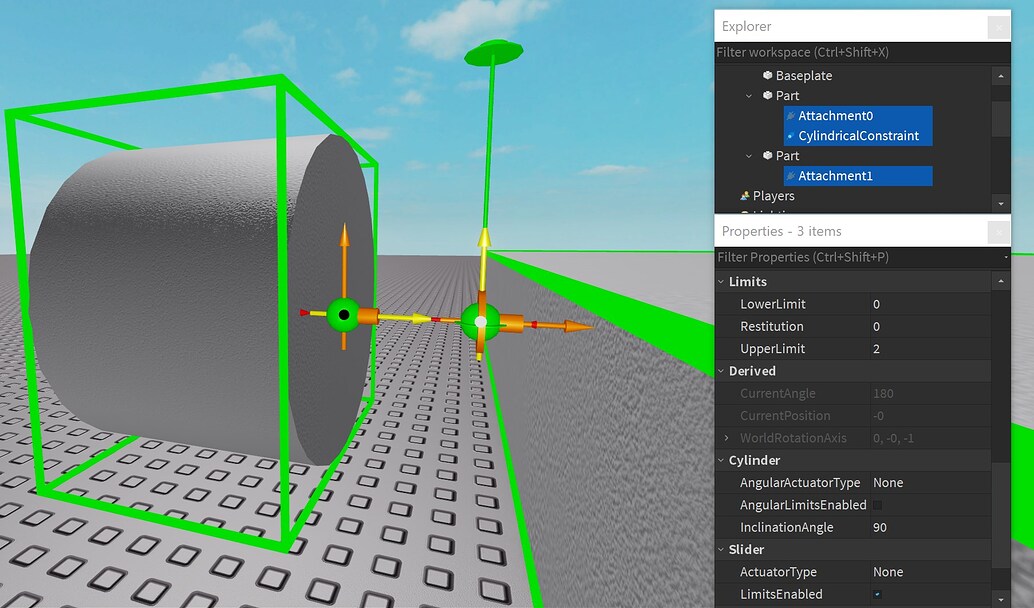The width and height of the screenshot is (1034, 608).
Task: Select Attachment0 in the Explorer tree
Action: [x=836, y=116]
